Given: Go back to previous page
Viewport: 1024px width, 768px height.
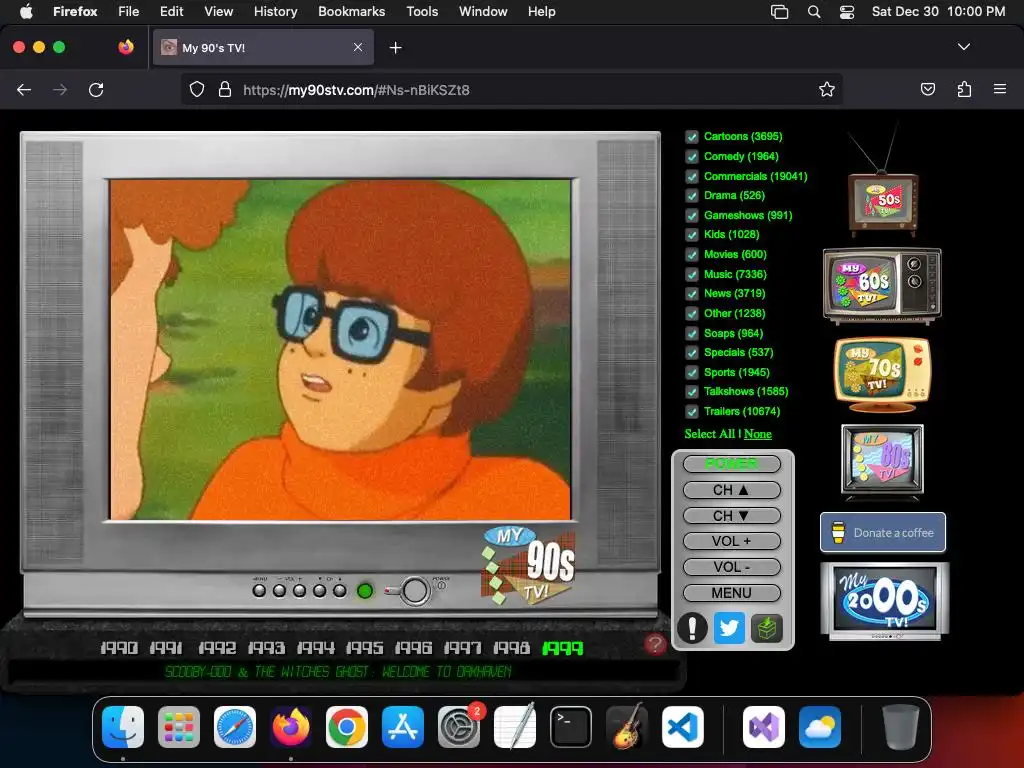Looking at the screenshot, I should click(x=24, y=89).
